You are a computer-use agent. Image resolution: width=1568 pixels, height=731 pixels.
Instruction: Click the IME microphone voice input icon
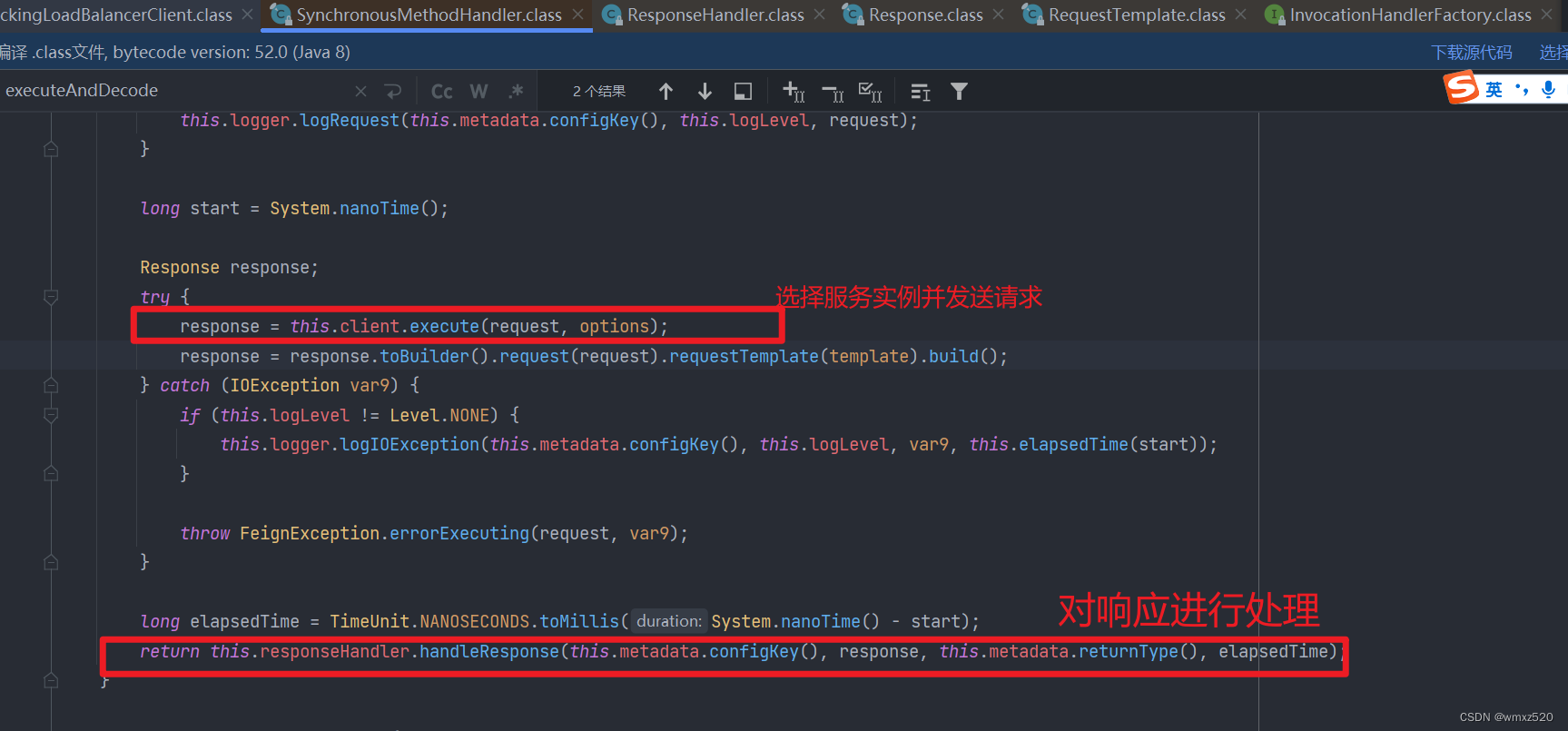tap(1549, 89)
